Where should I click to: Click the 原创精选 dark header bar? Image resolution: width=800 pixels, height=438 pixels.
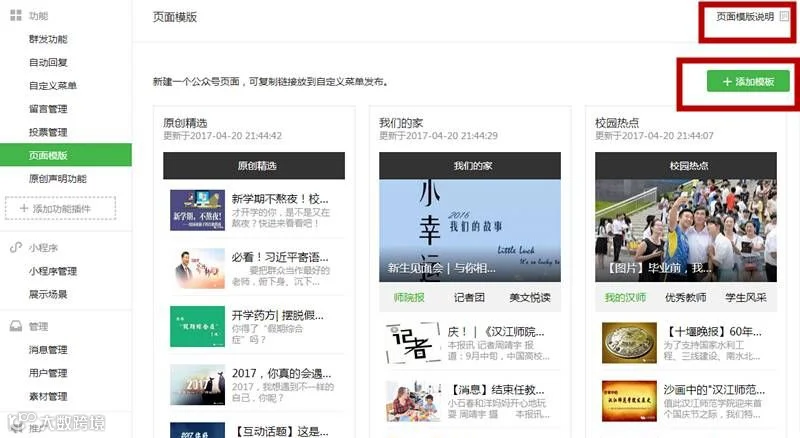254,165
